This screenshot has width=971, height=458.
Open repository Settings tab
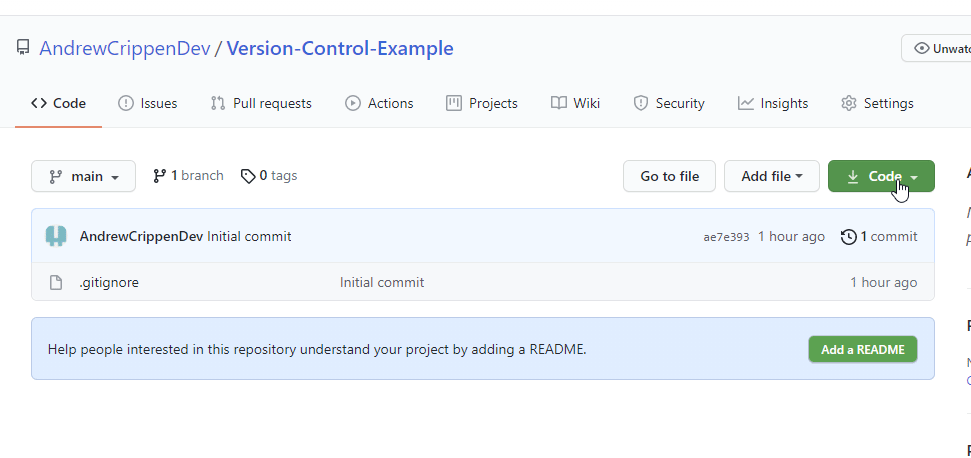[x=877, y=103]
